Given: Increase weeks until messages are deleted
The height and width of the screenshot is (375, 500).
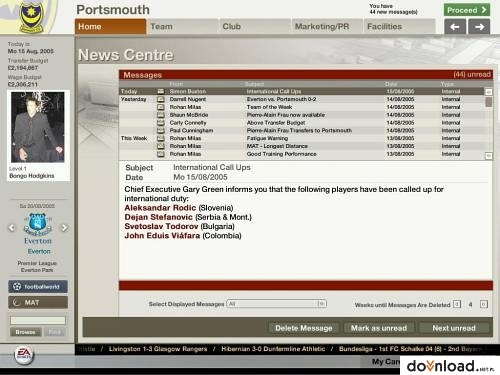Looking at the screenshot, I should pyautogui.click(x=484, y=304).
